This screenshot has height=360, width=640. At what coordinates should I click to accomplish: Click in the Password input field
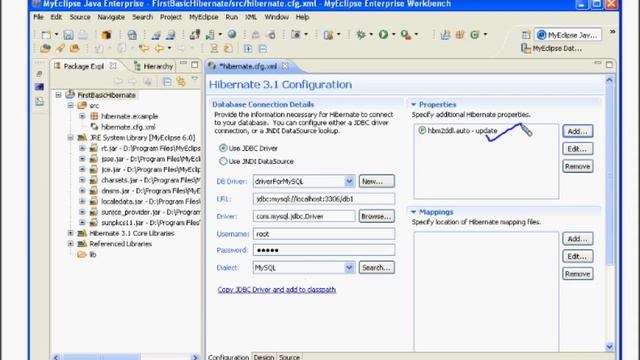(324, 250)
